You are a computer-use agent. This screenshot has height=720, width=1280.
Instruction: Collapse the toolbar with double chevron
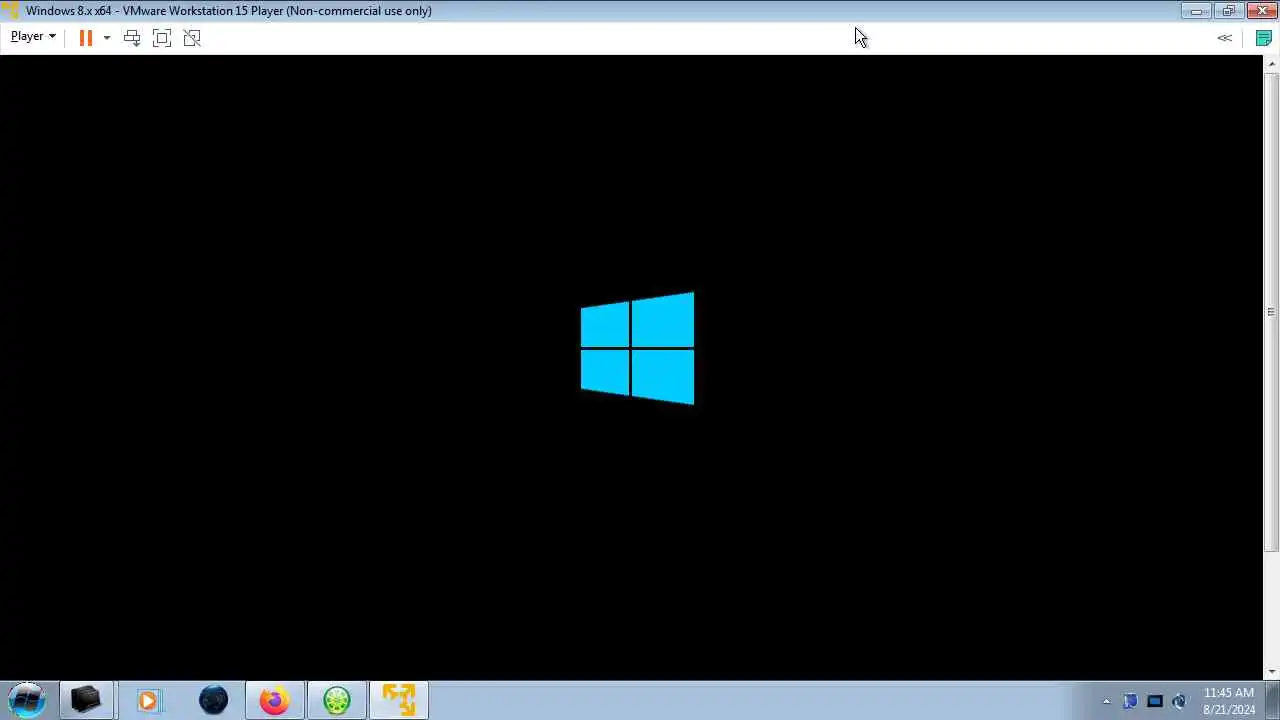(x=1225, y=37)
